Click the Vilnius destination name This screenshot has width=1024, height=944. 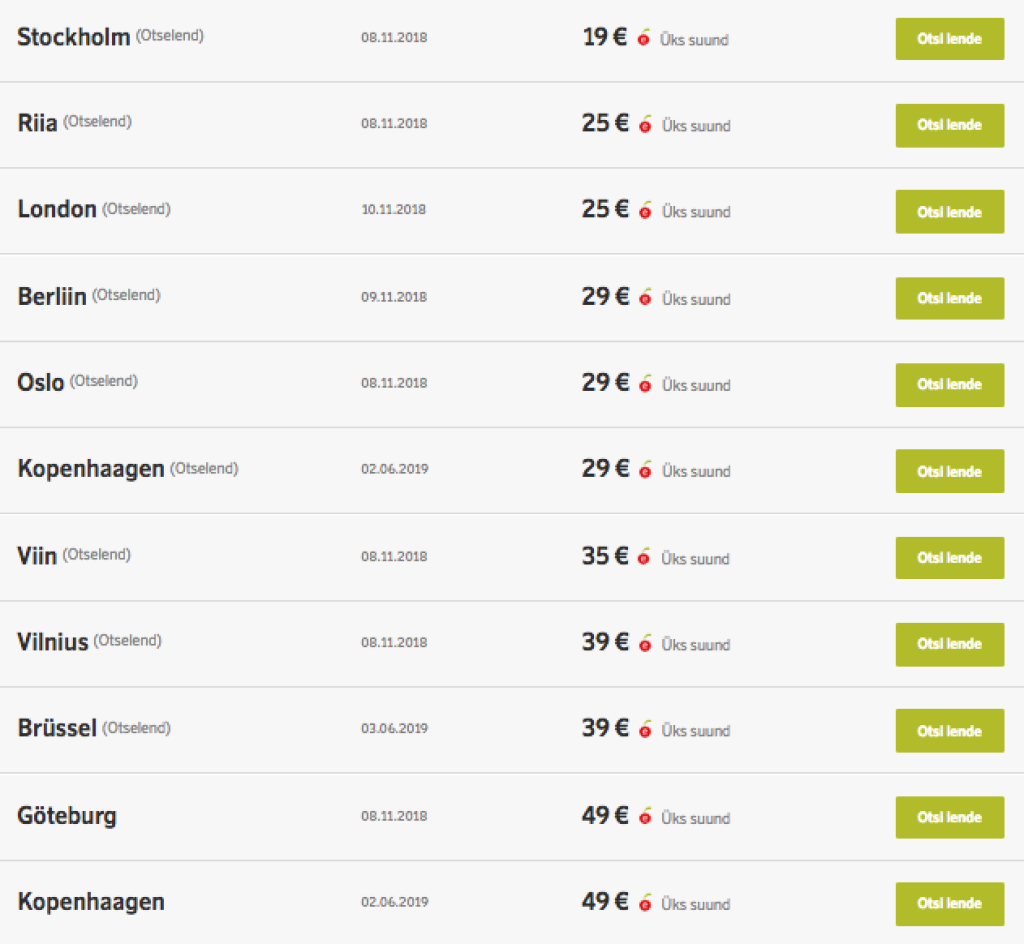(x=53, y=642)
